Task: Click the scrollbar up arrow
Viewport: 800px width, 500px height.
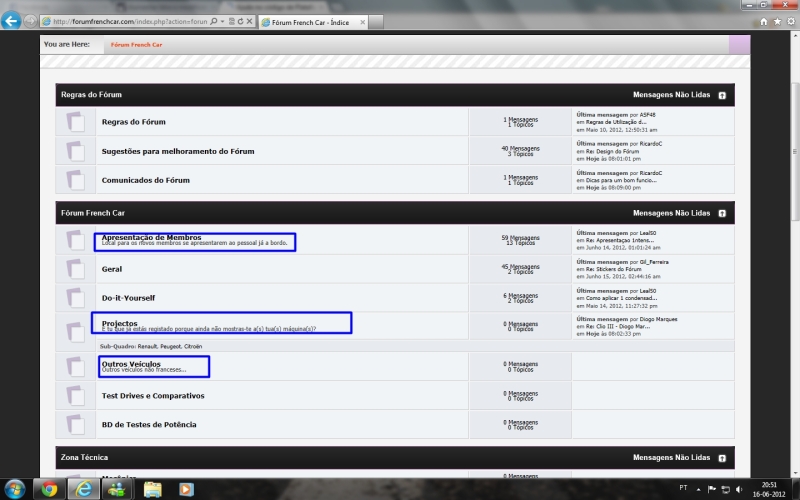Action: 795,36
